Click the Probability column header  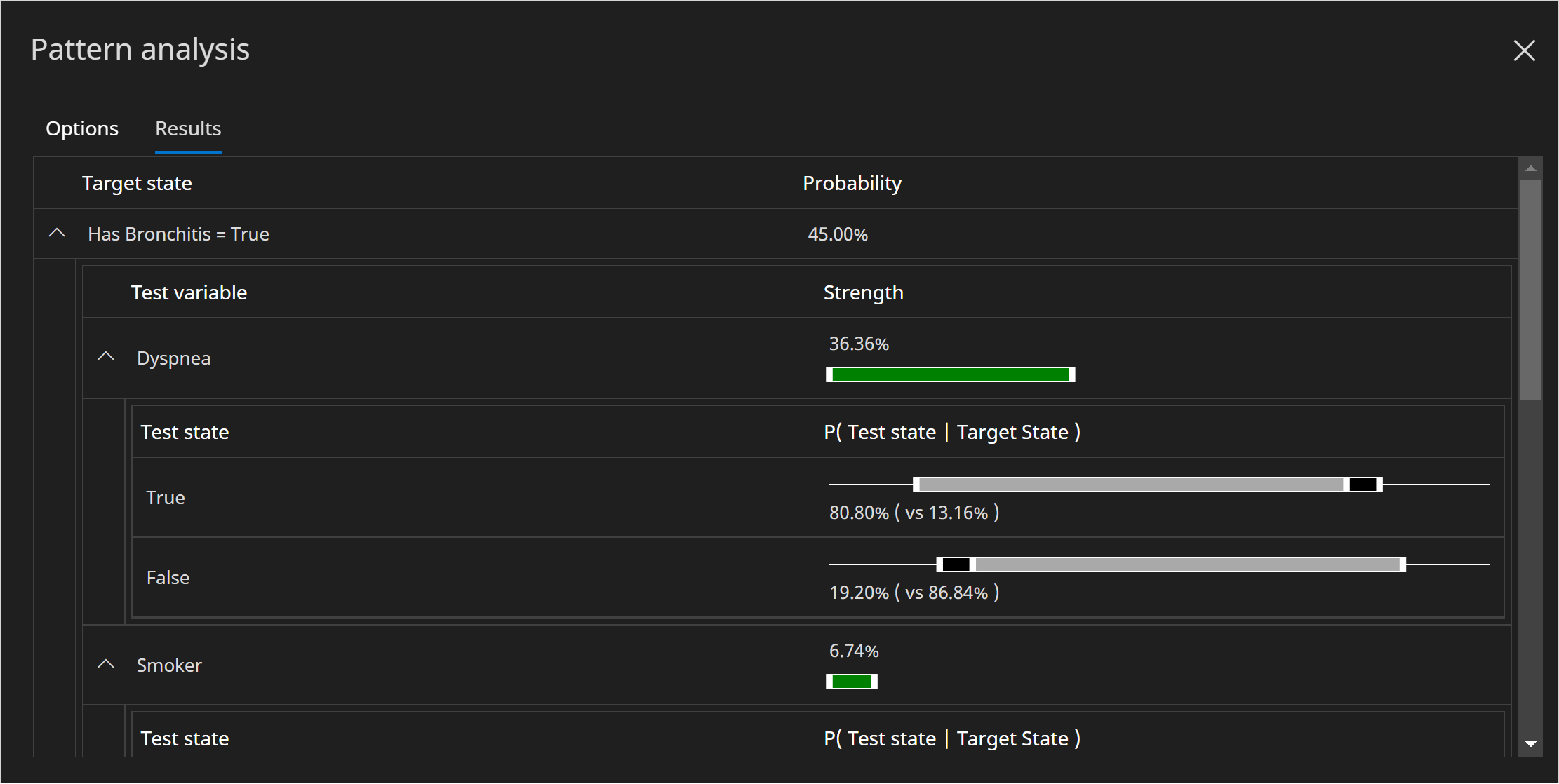[x=852, y=182]
